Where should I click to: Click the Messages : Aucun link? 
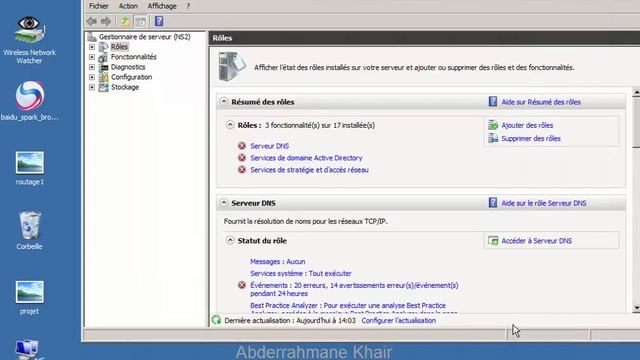pyautogui.click(x=278, y=261)
